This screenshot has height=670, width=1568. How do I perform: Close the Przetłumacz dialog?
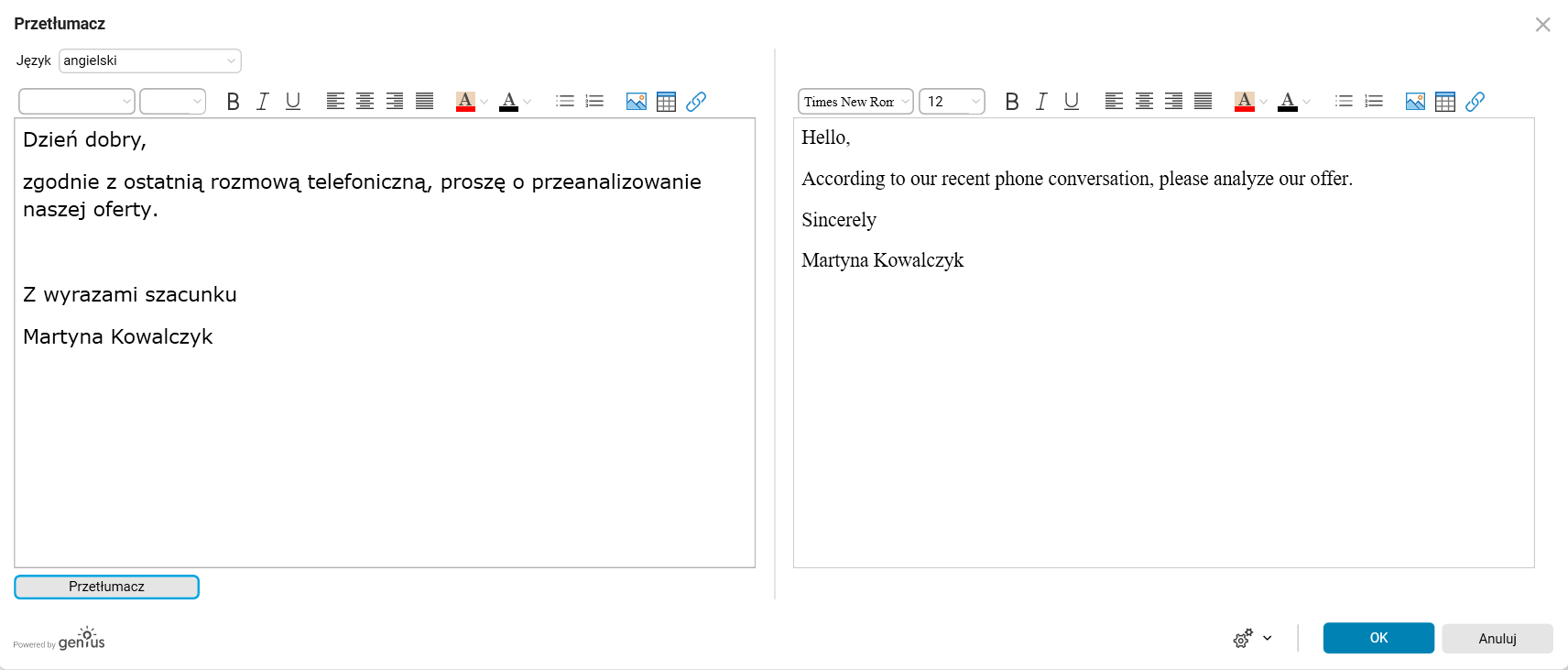tap(1543, 25)
